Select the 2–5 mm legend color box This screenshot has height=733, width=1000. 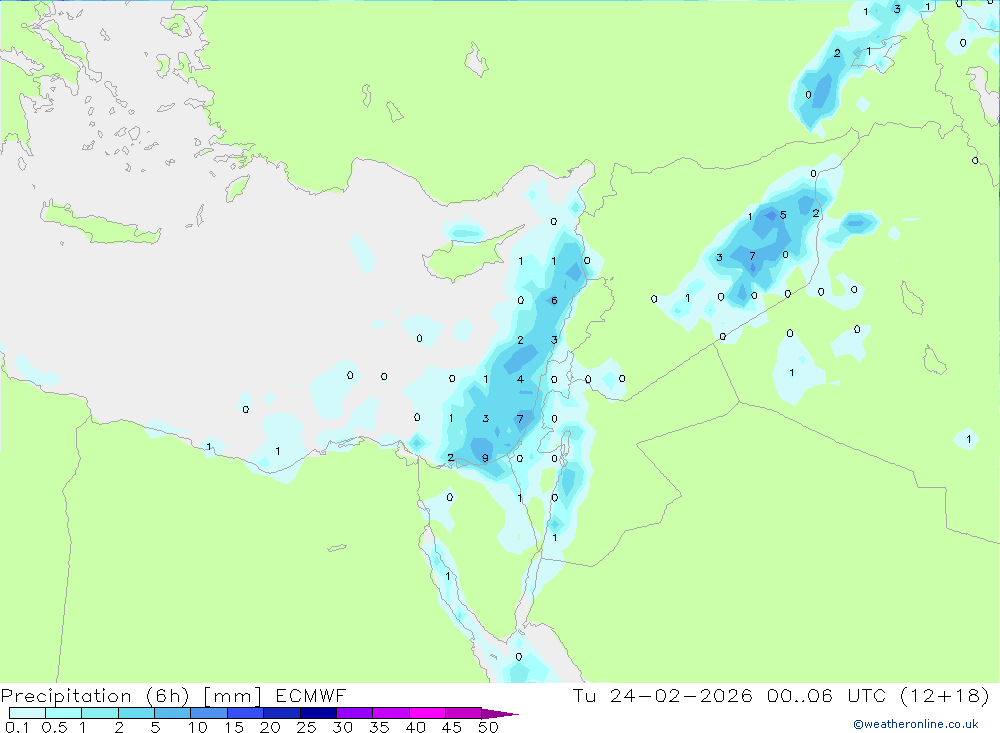[x=136, y=713]
